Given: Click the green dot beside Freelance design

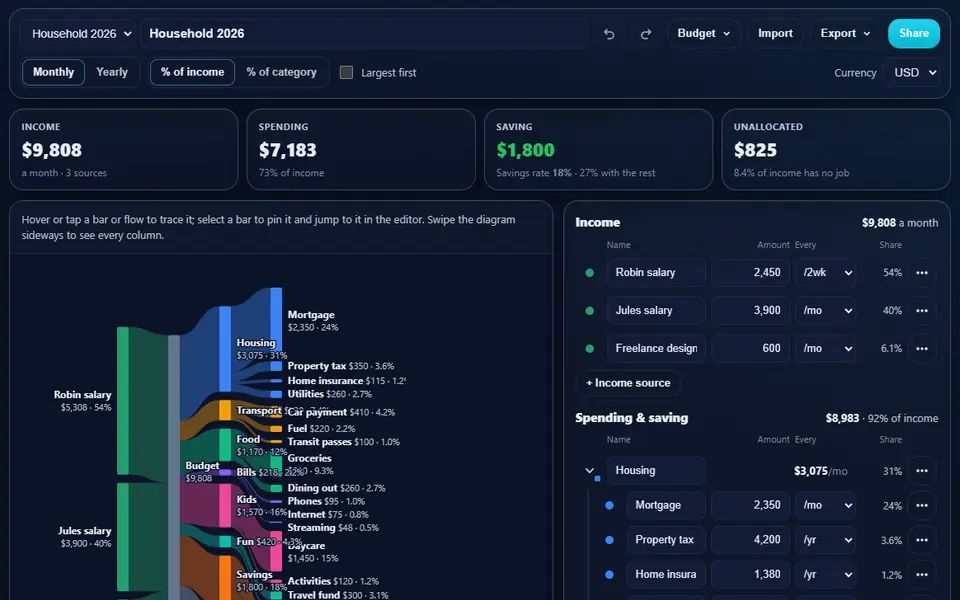Looking at the screenshot, I should pyautogui.click(x=590, y=349).
